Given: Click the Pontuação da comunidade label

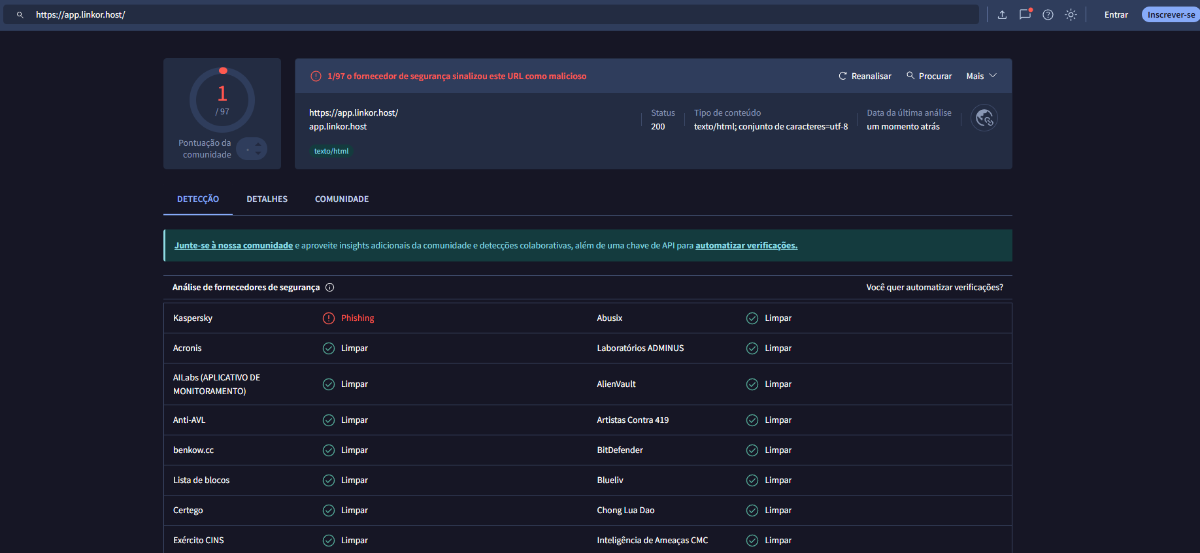Looking at the screenshot, I should [207, 148].
